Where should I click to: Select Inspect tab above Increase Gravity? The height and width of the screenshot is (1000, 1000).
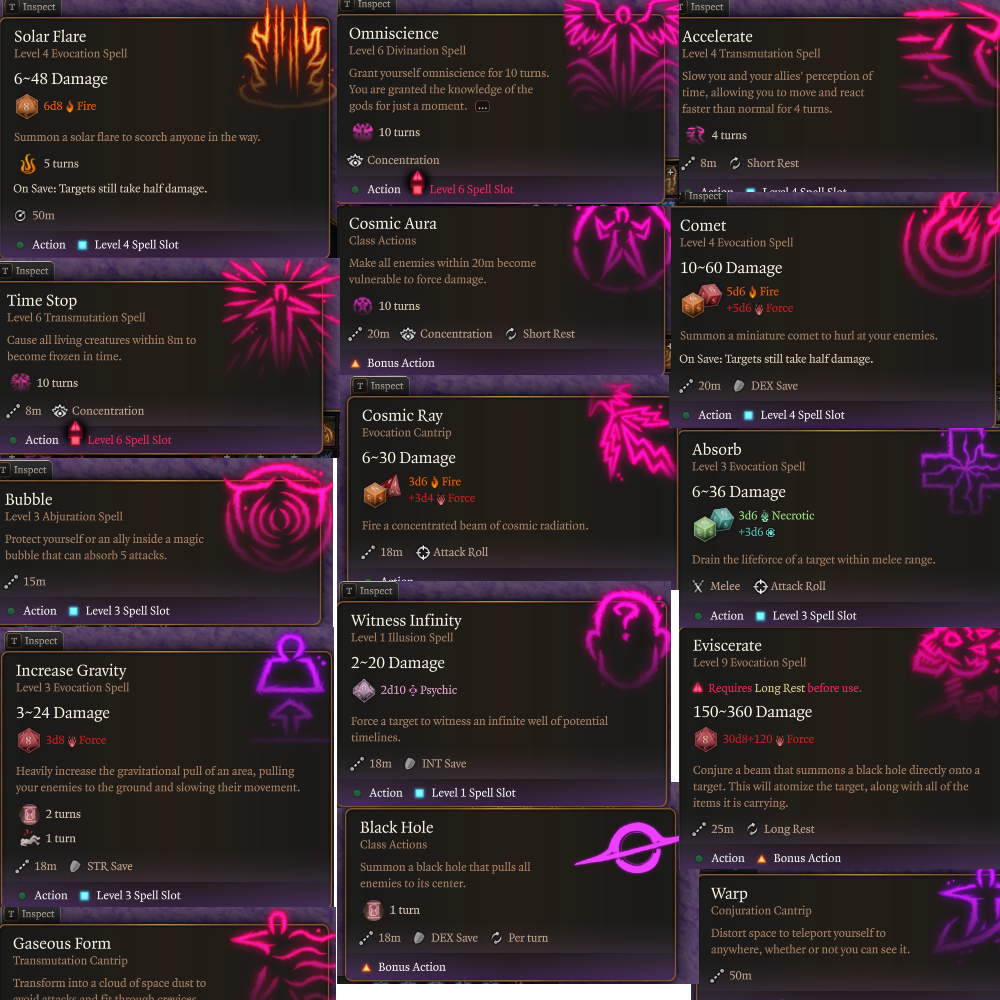point(34,641)
